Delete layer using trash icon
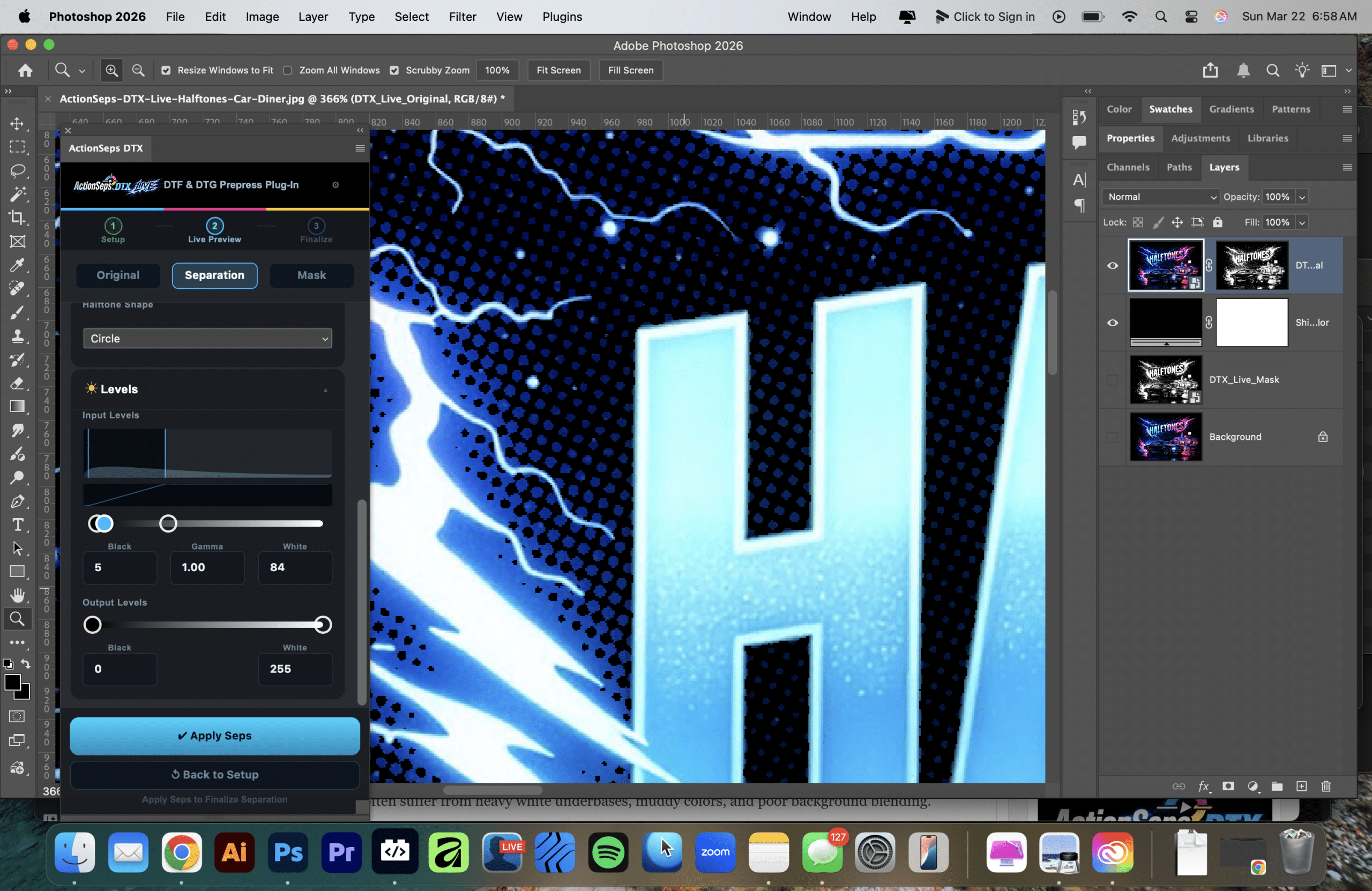Screen dimensions: 1372x891 (x=1326, y=786)
